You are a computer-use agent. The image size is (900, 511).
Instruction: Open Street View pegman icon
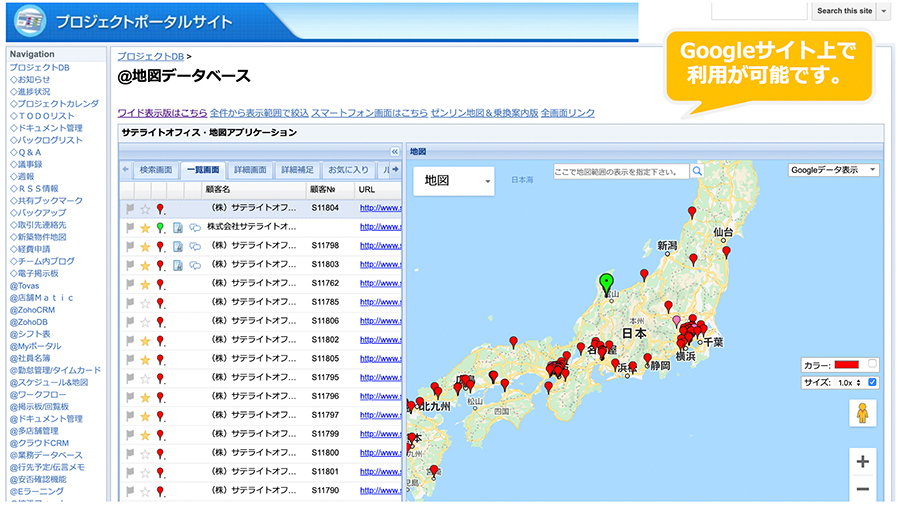click(x=862, y=413)
